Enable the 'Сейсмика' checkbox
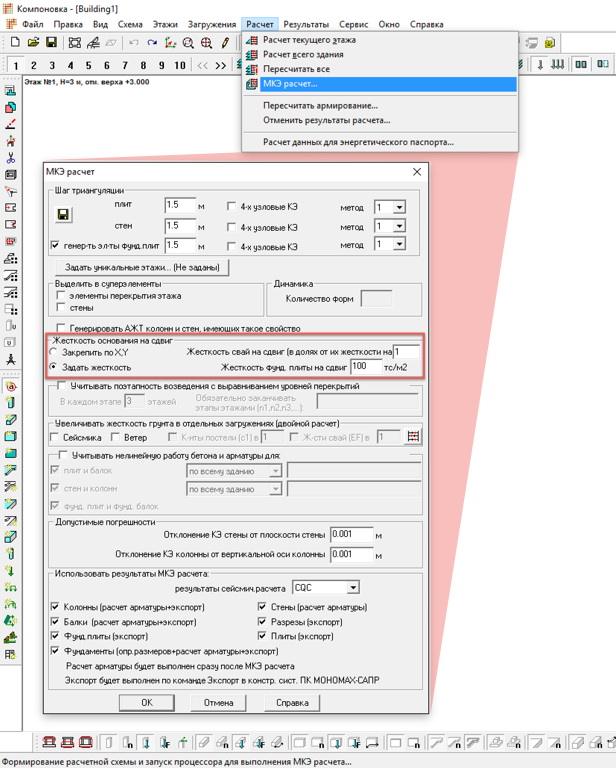 point(56,438)
